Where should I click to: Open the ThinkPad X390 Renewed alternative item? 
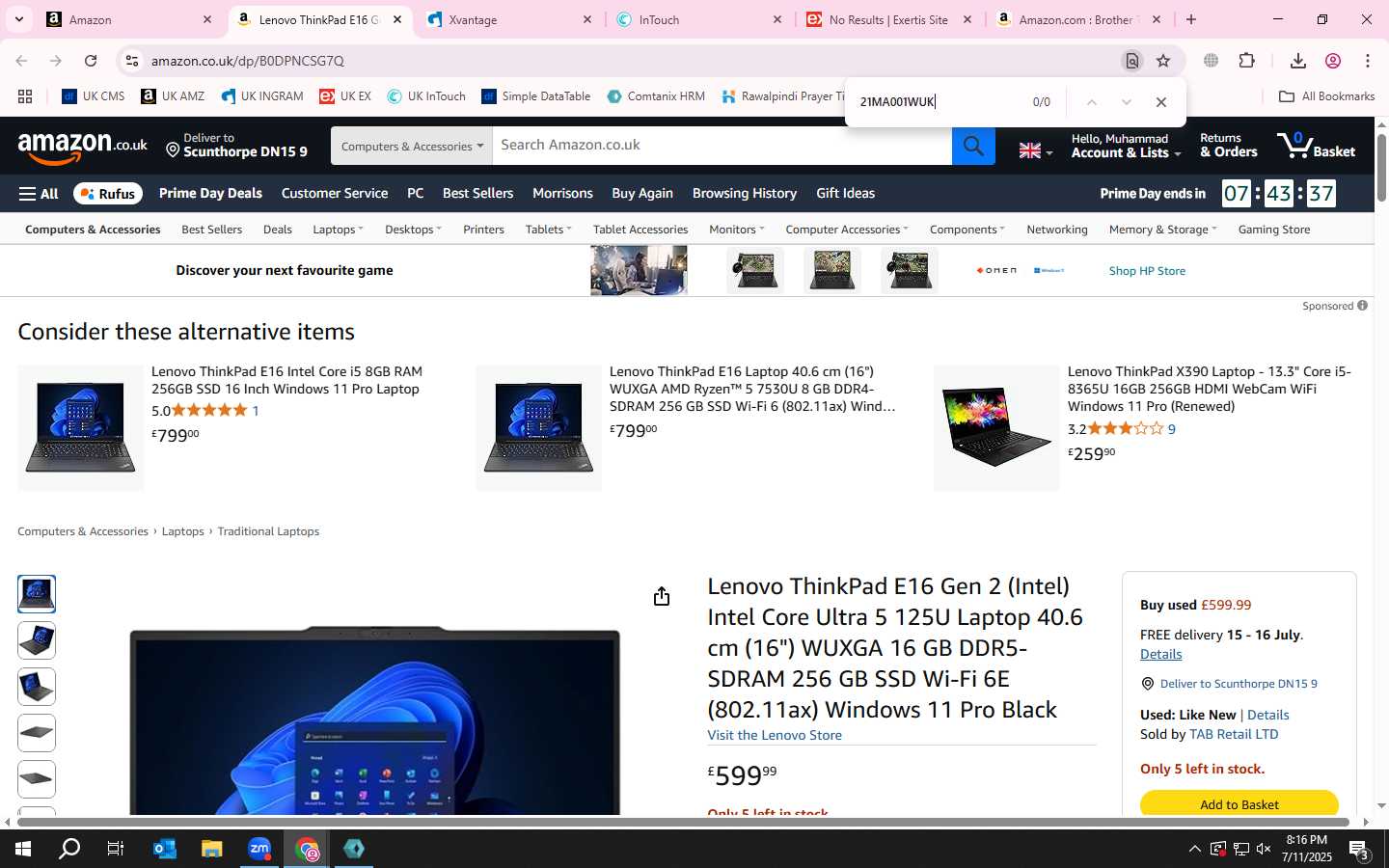(1209, 389)
